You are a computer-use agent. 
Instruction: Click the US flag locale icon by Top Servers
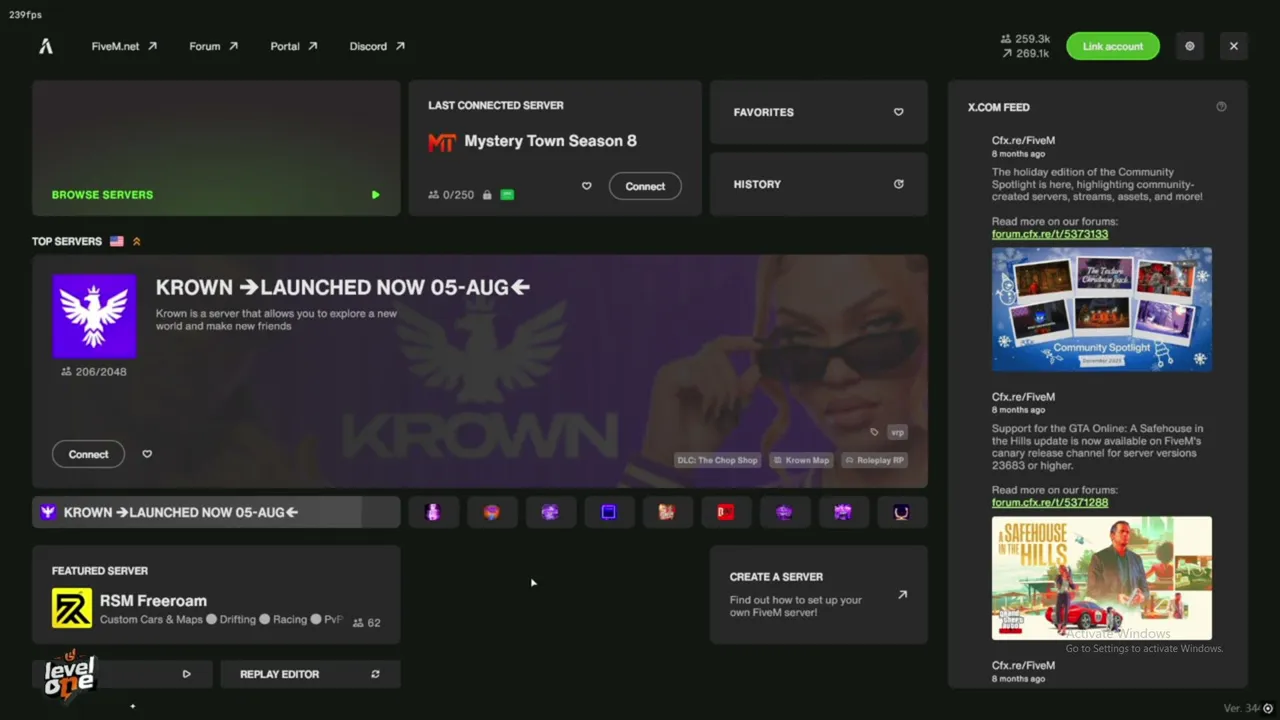(117, 241)
